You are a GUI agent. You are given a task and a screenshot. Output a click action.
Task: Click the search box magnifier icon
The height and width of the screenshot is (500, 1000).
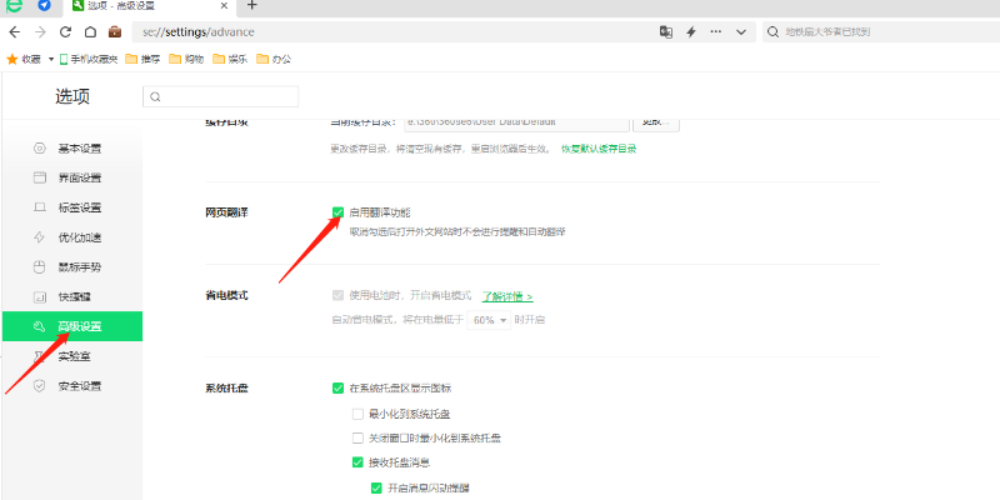click(773, 32)
